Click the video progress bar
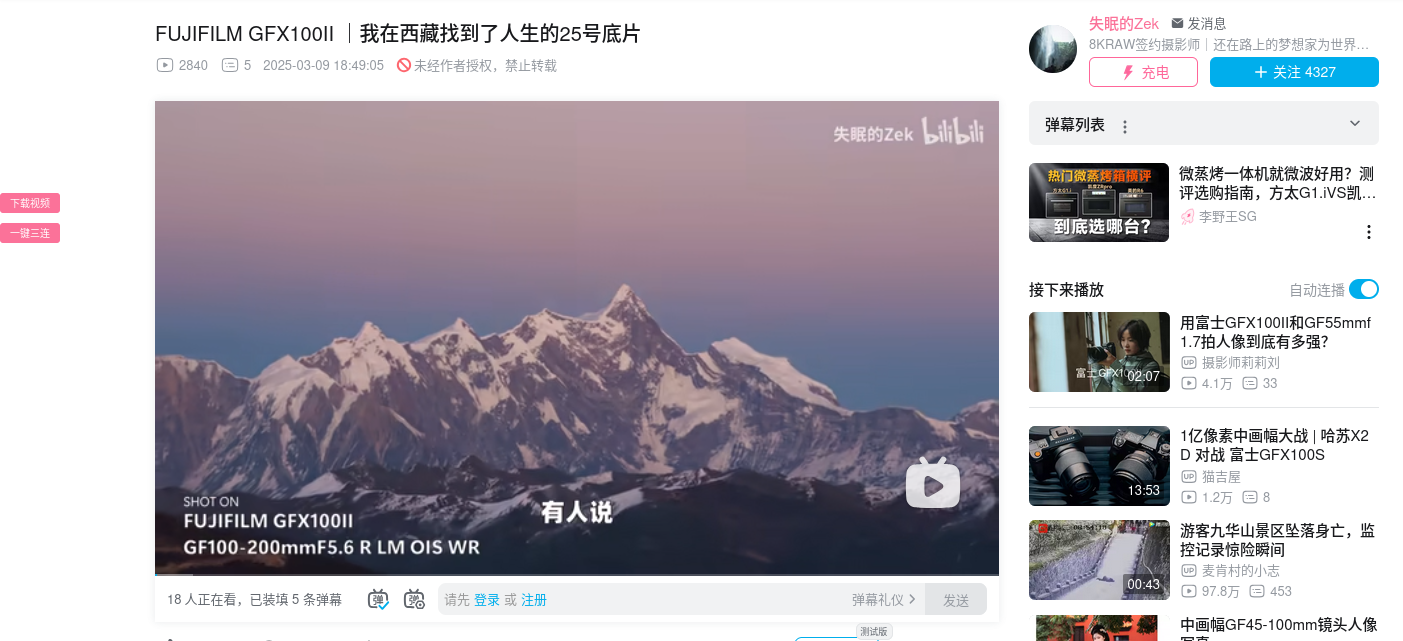The height and width of the screenshot is (641, 1403). tap(577, 574)
